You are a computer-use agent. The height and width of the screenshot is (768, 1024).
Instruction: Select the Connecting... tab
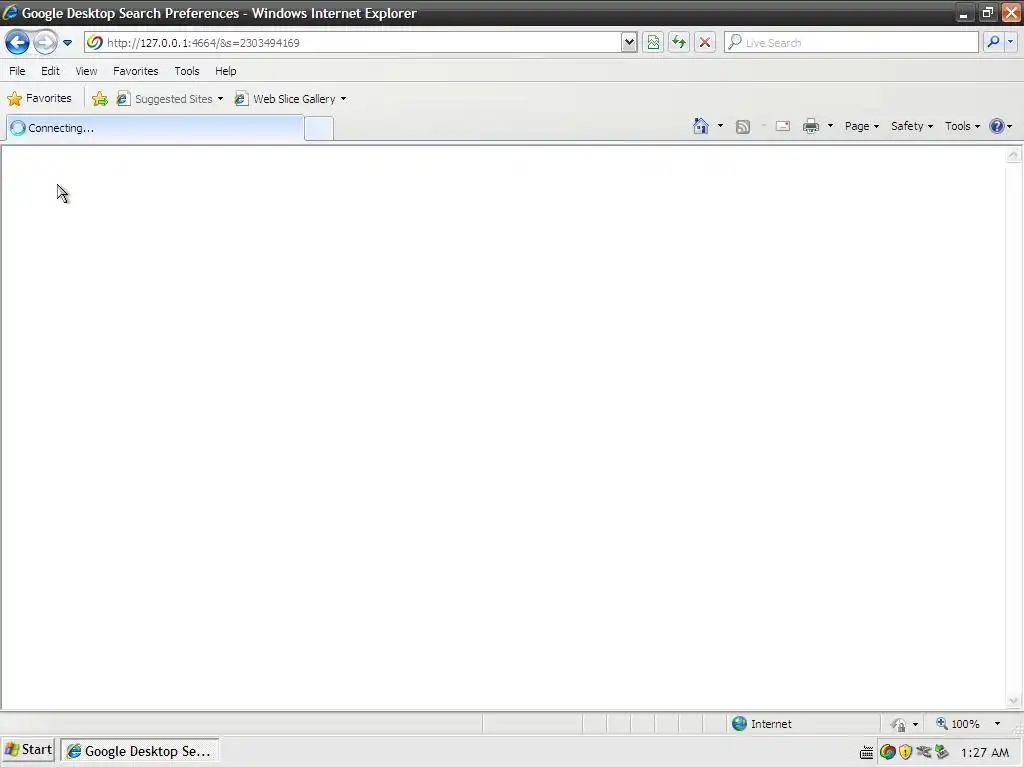tap(155, 128)
